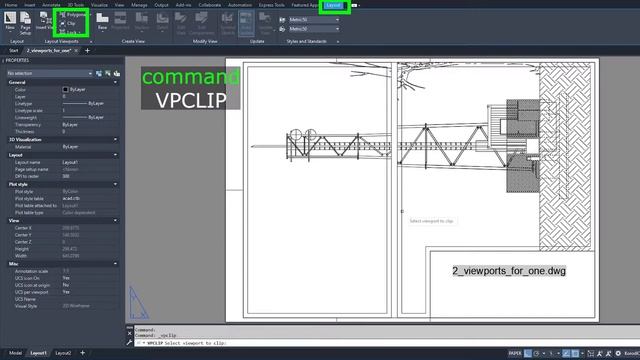Click Select Objects icon in Properties palette

click(x=108, y=73)
